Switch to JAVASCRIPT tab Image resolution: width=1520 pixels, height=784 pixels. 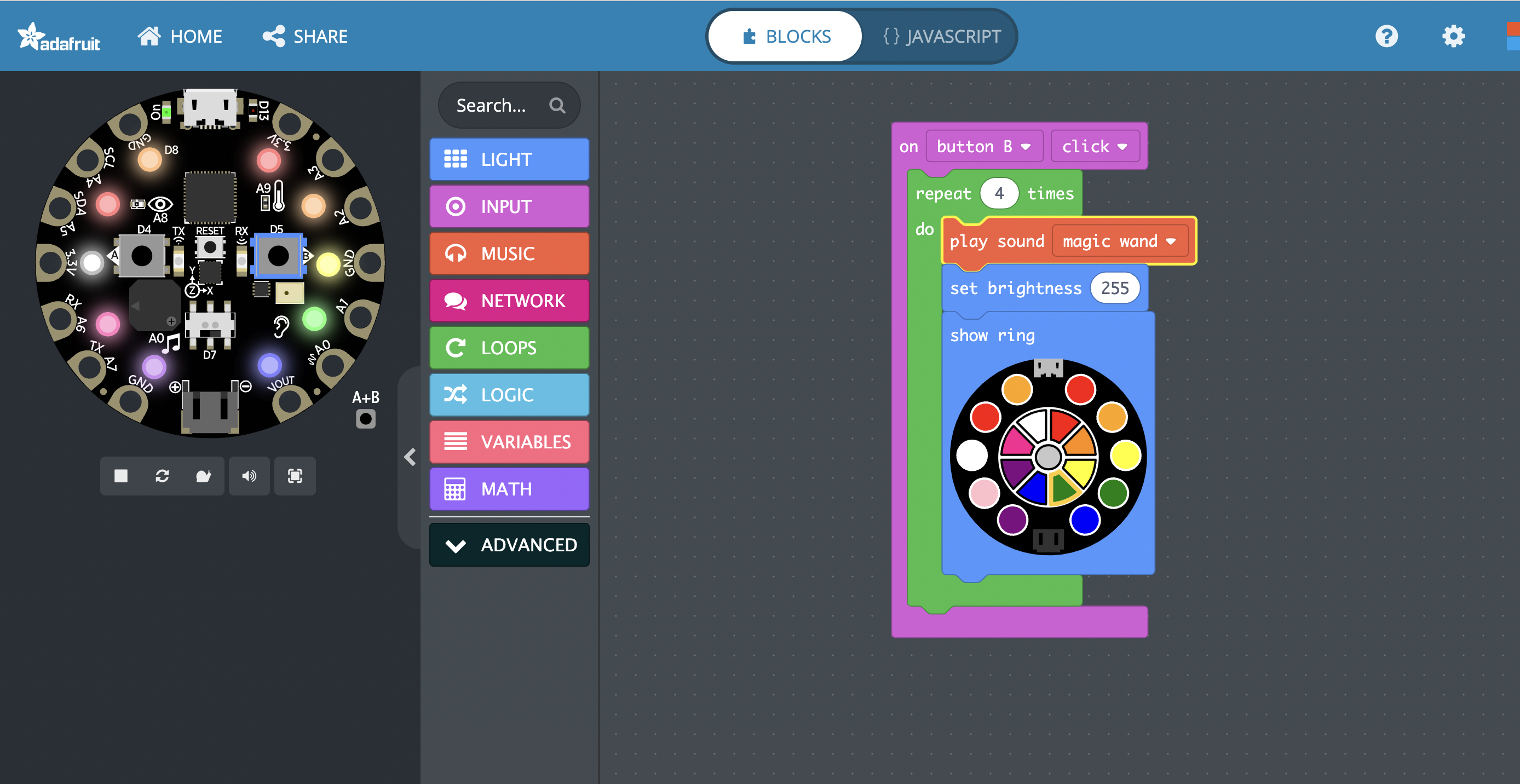tap(940, 36)
